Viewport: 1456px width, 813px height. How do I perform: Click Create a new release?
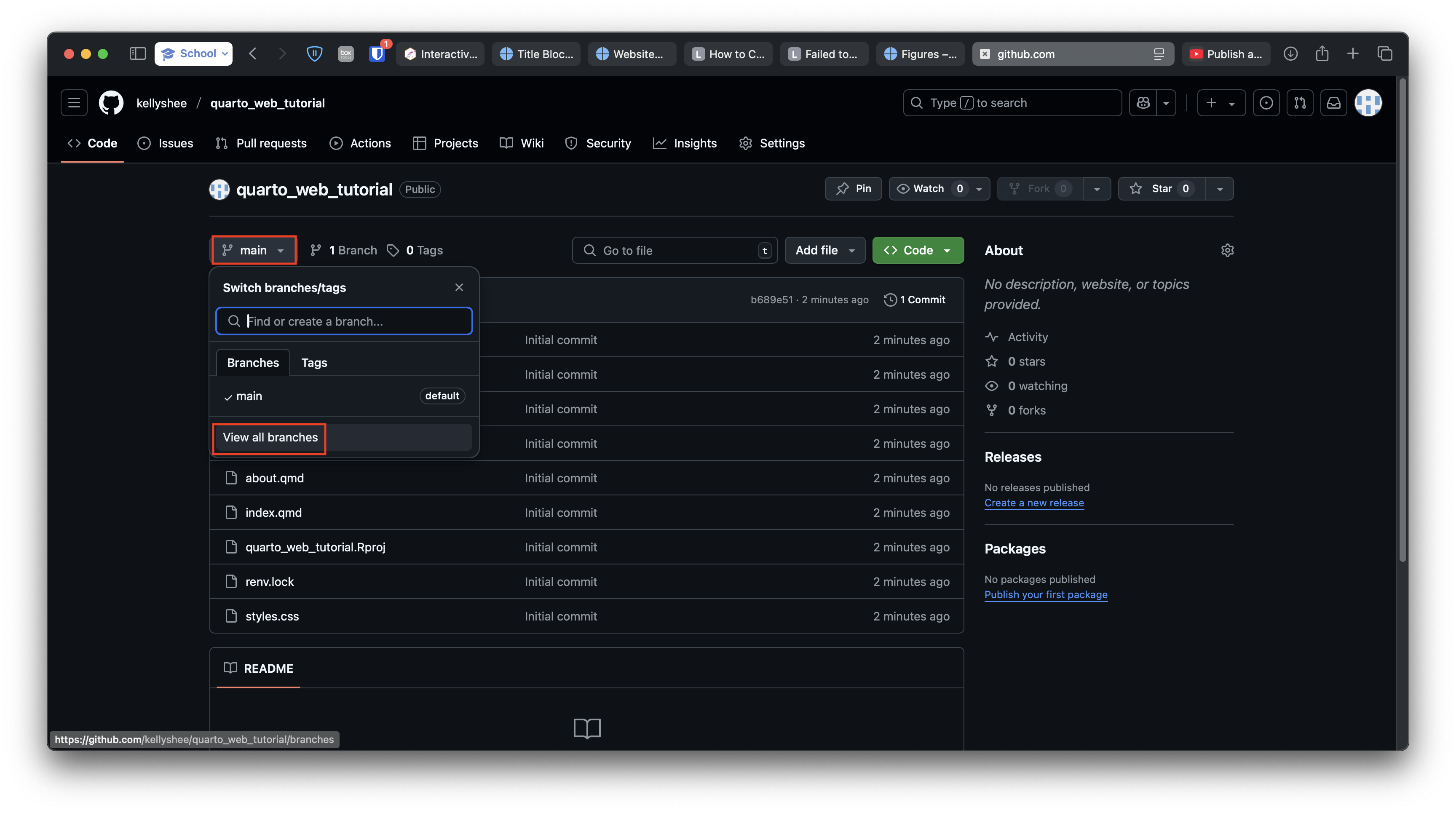pyautogui.click(x=1034, y=503)
